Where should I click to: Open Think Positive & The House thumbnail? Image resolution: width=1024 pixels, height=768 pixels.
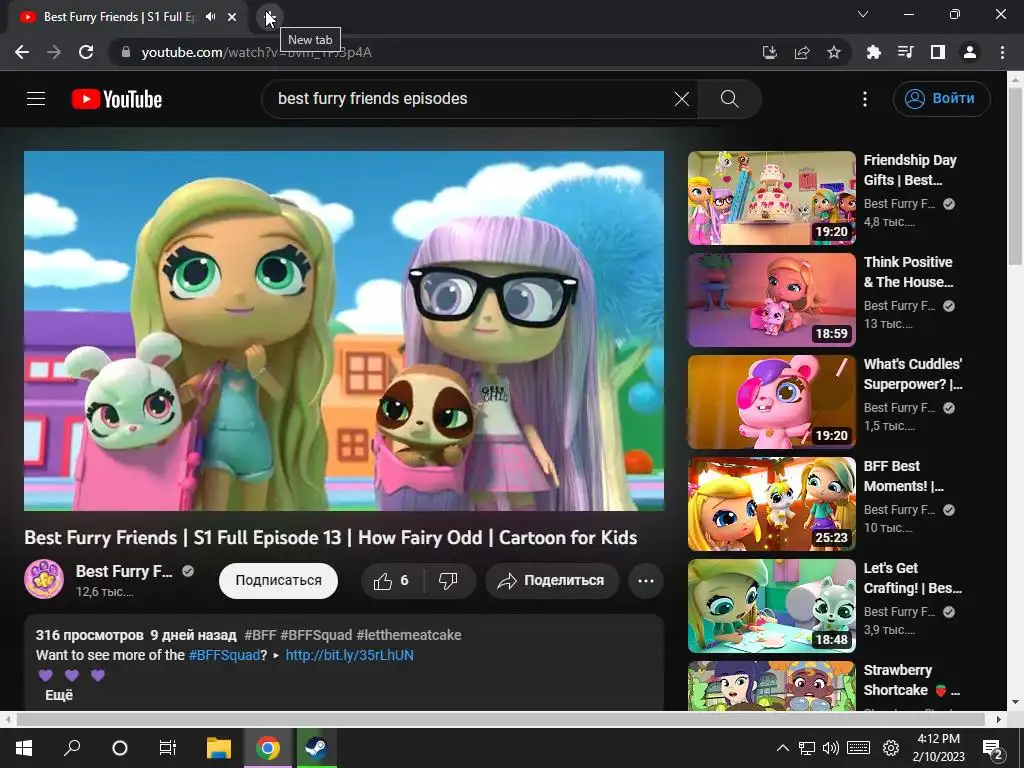[x=771, y=300]
